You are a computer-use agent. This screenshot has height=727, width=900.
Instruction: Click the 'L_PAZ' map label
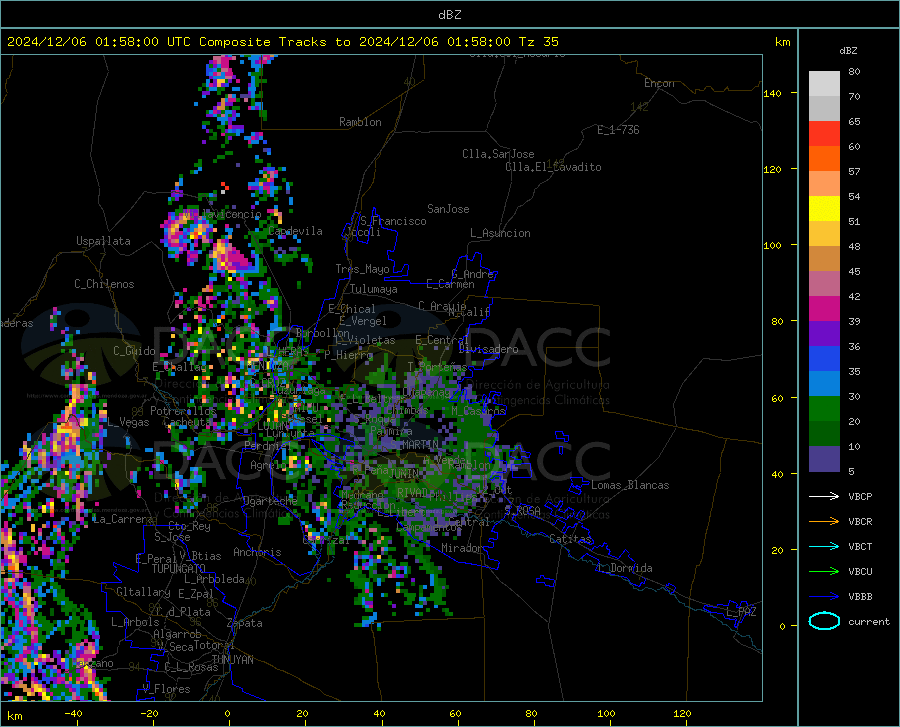coord(741,612)
